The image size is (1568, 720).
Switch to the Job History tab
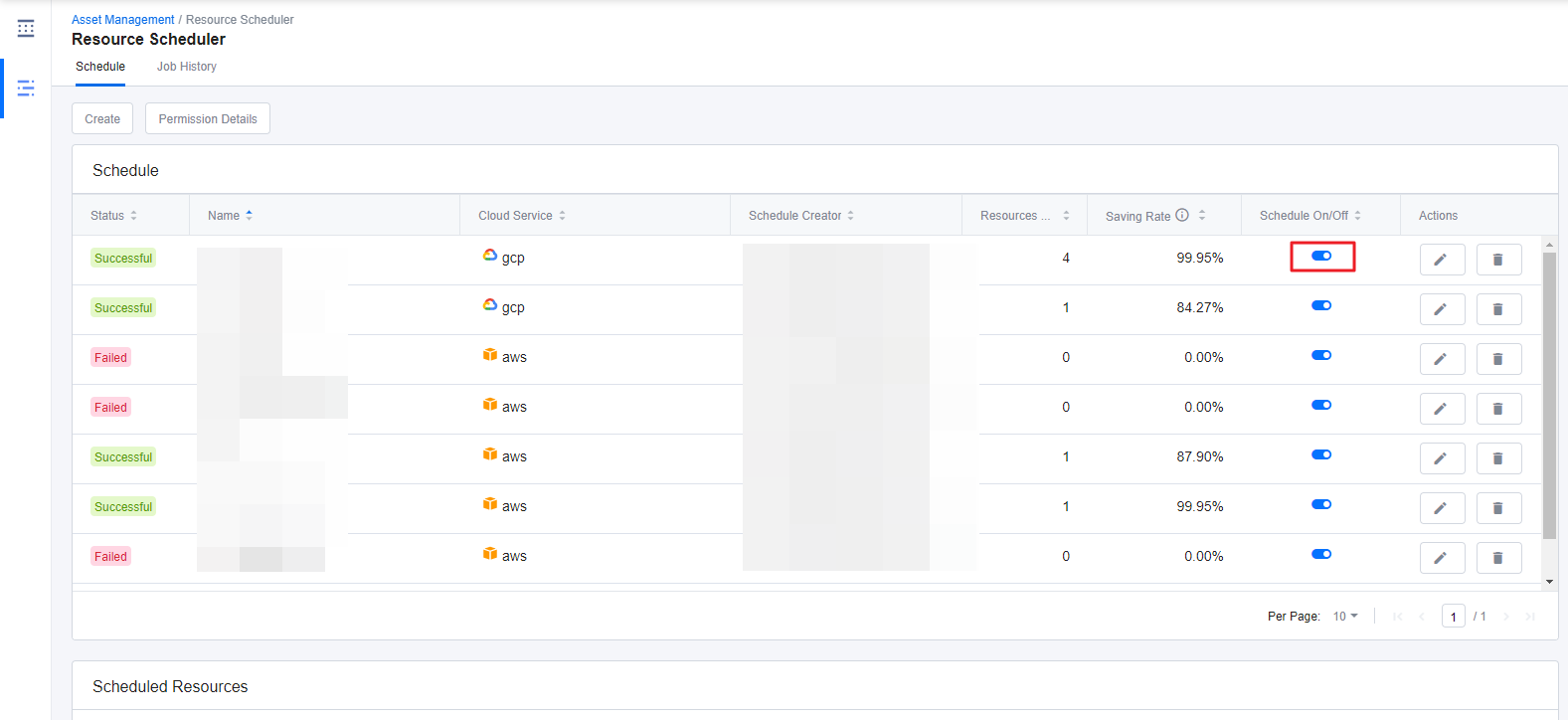point(186,67)
